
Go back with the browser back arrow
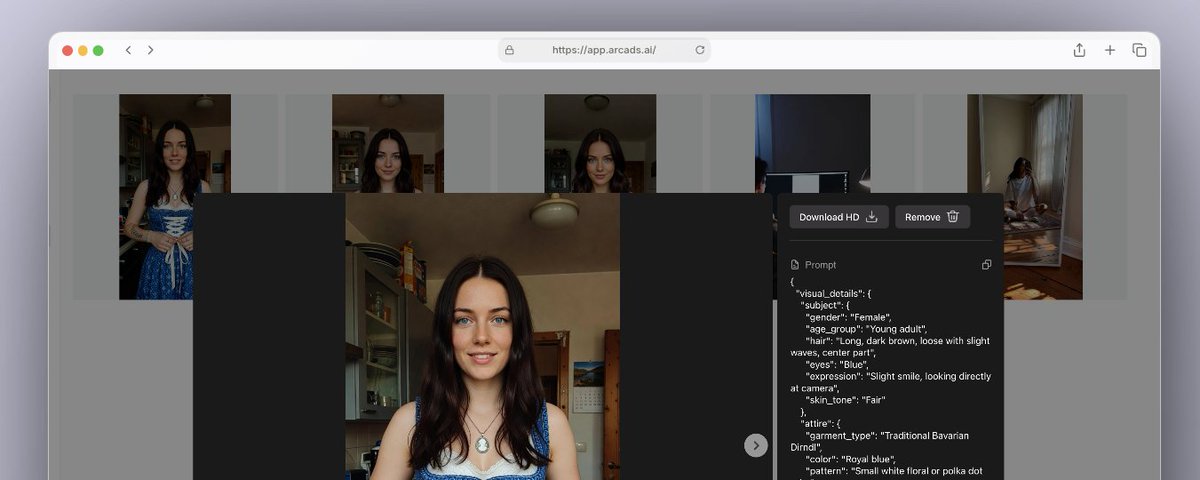click(x=128, y=50)
